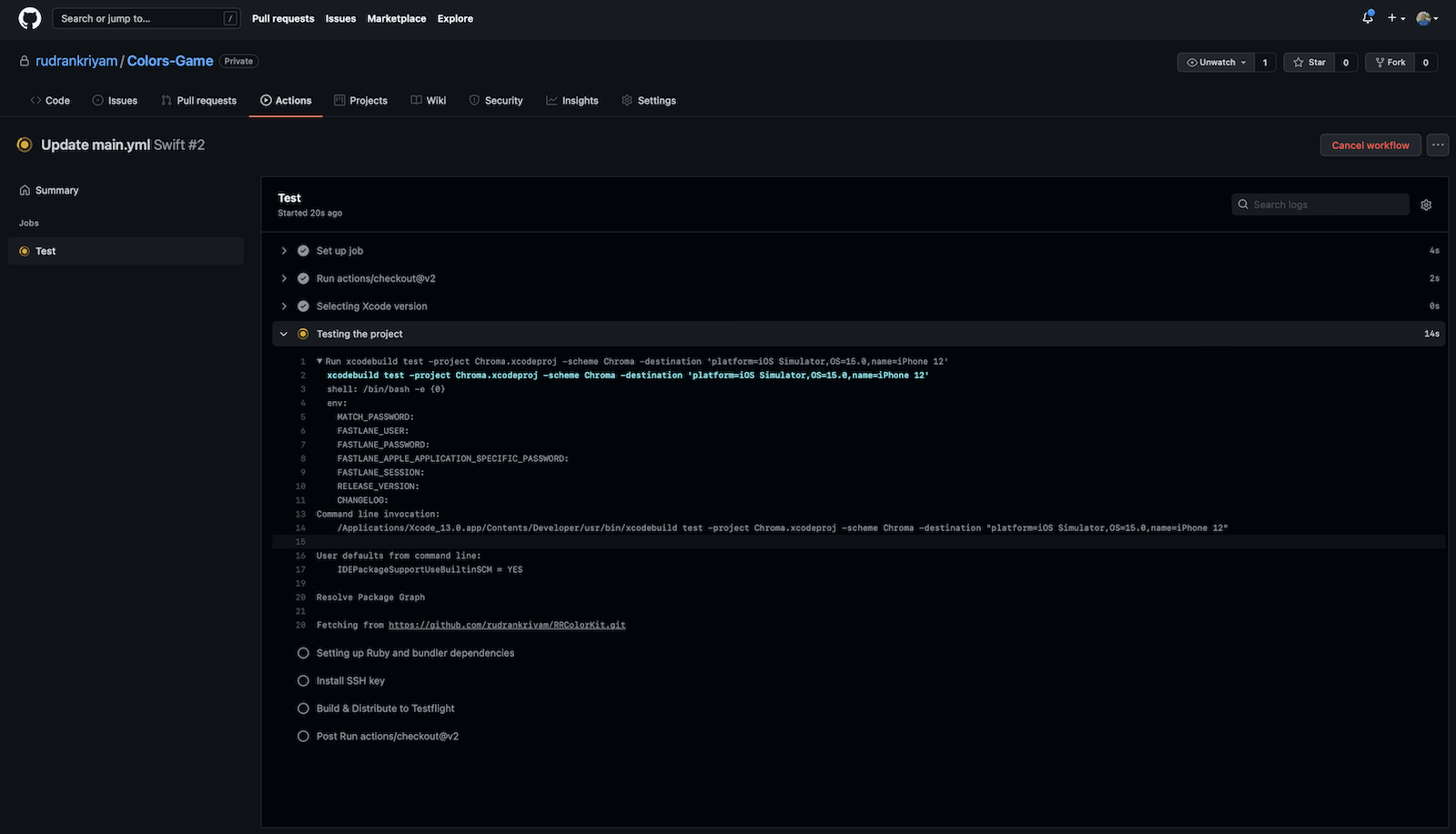Click the Private repository badge
1456x834 pixels.
[x=238, y=61]
